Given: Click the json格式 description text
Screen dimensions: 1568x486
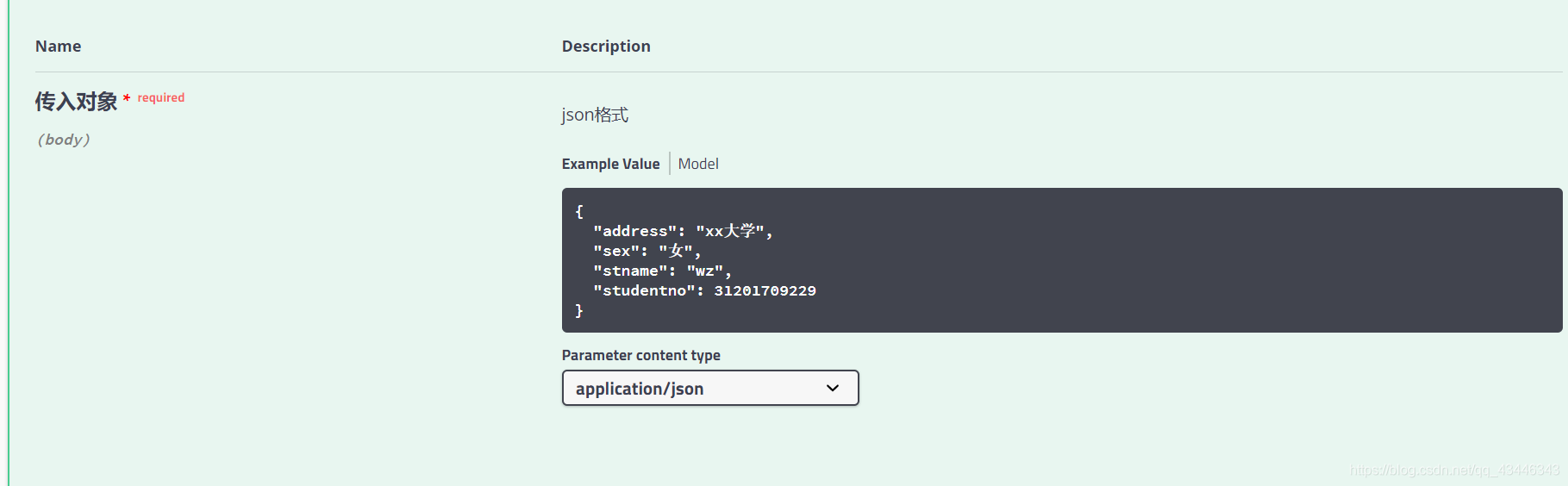Looking at the screenshot, I should pos(595,115).
